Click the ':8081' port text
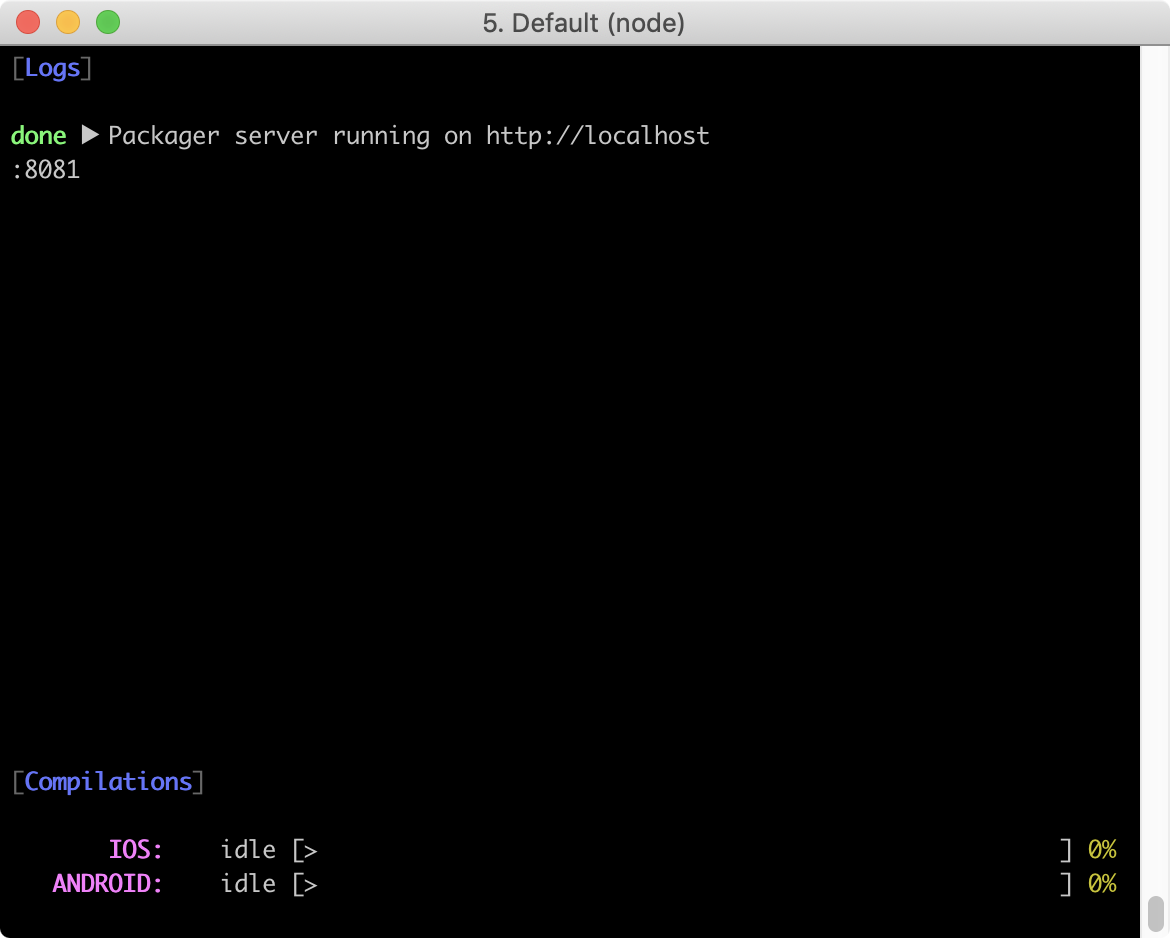Viewport: 1170px width, 938px height. click(44, 169)
